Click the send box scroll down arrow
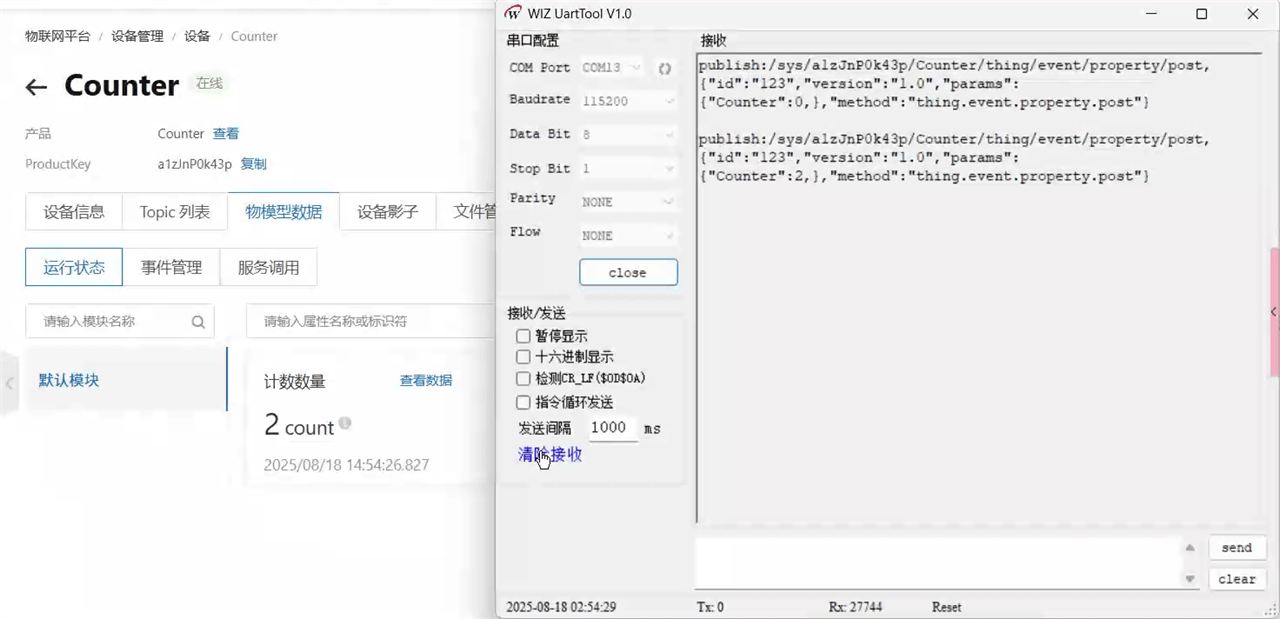The height and width of the screenshot is (619, 1280). coord(1189,579)
